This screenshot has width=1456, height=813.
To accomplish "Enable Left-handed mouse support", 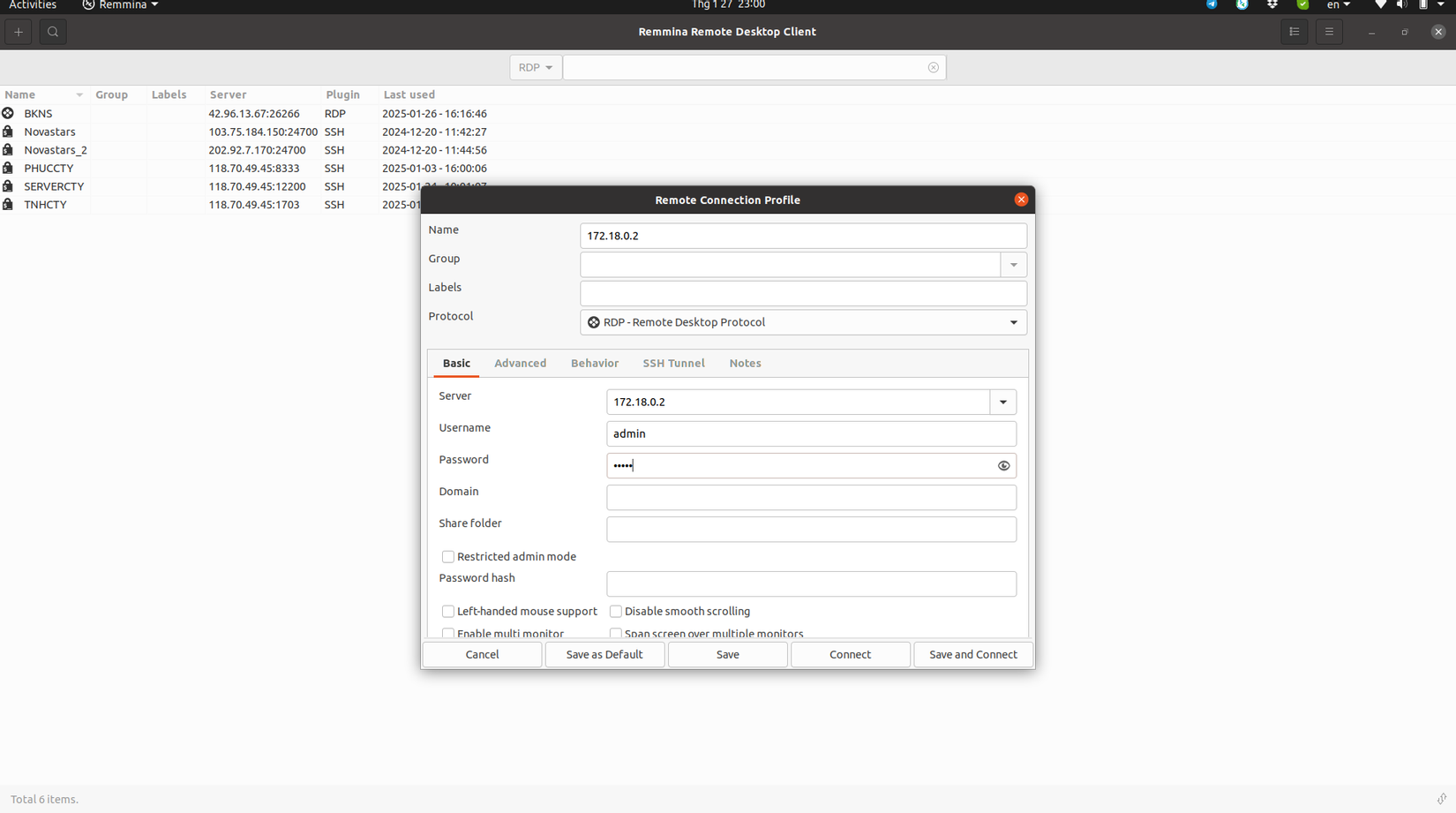I will 448,612.
